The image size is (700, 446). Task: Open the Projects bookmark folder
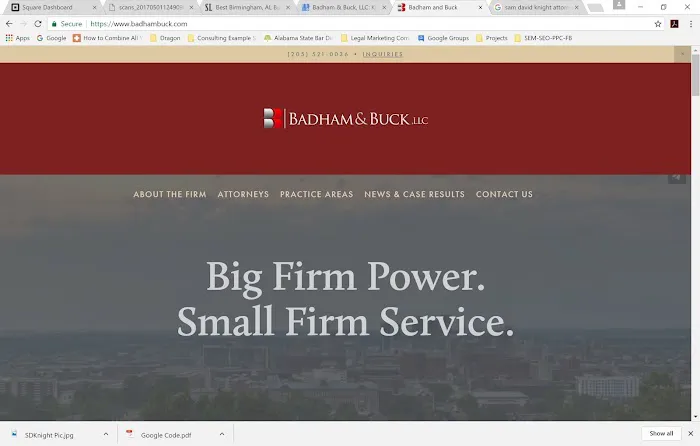[x=492, y=38]
